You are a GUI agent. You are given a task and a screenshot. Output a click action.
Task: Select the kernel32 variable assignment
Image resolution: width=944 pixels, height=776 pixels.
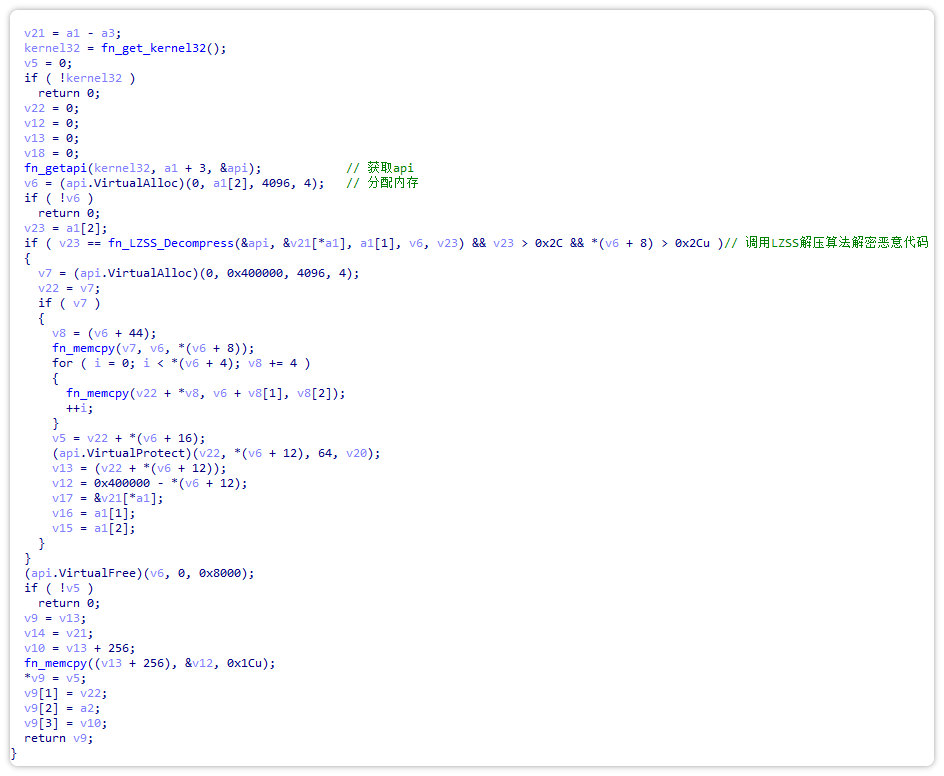click(52, 47)
